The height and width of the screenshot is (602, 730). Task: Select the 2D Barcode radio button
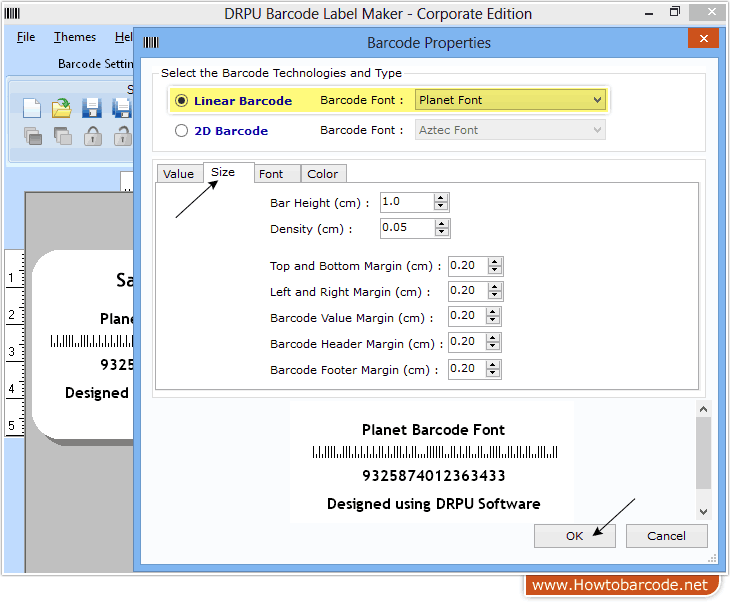pyautogui.click(x=181, y=130)
